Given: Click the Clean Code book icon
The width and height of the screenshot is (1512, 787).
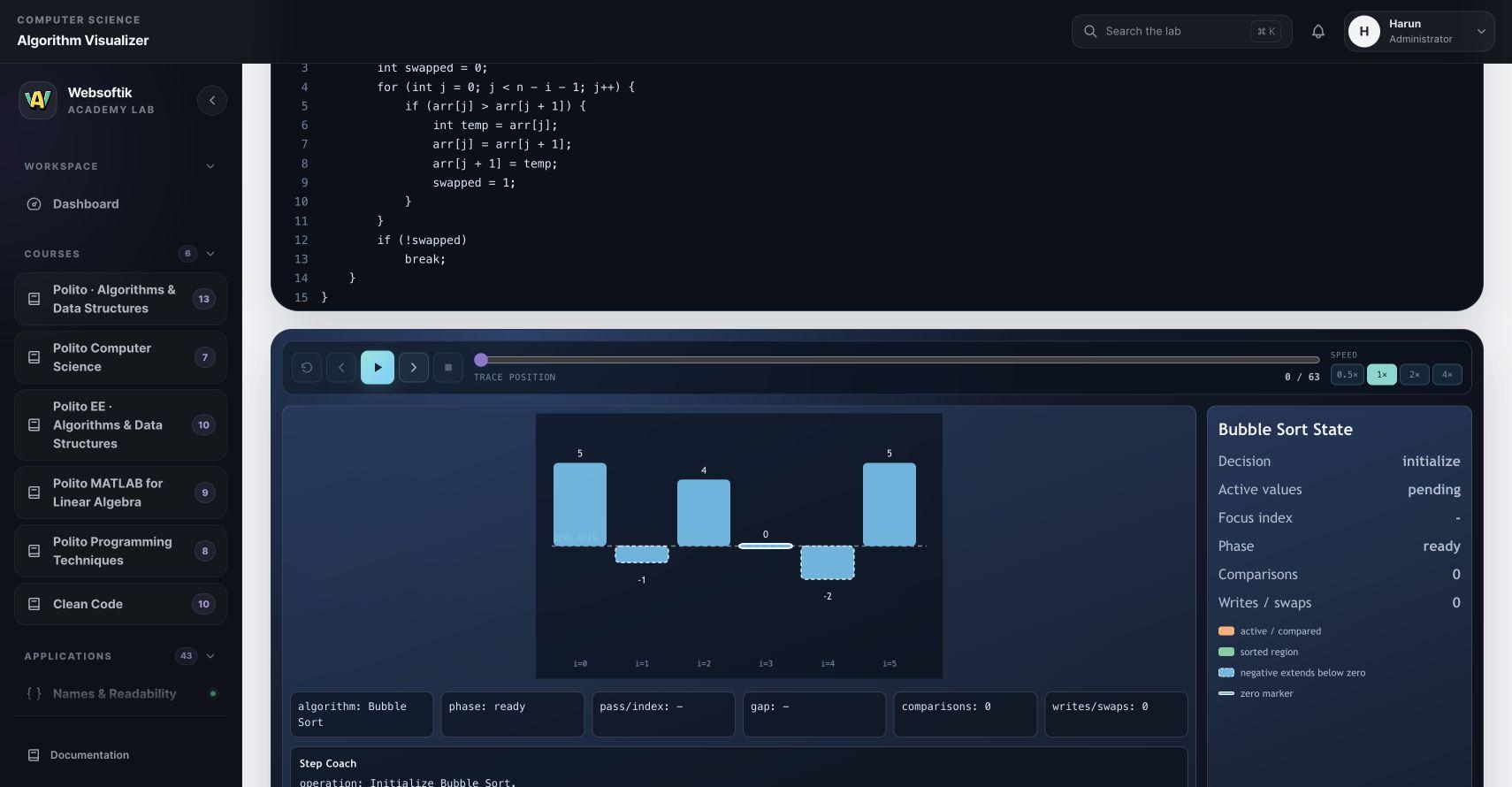Looking at the screenshot, I should pos(34,604).
